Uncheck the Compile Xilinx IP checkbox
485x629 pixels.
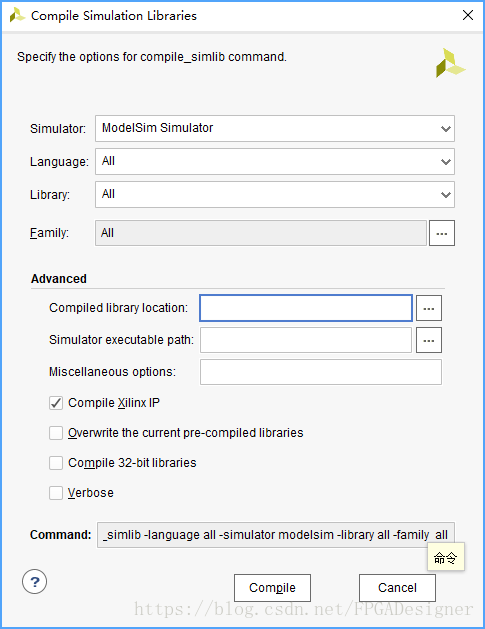pyautogui.click(x=56, y=403)
